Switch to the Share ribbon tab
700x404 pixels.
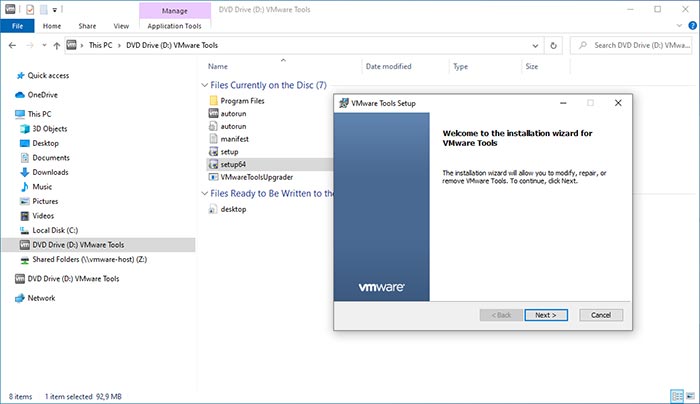coord(87,26)
